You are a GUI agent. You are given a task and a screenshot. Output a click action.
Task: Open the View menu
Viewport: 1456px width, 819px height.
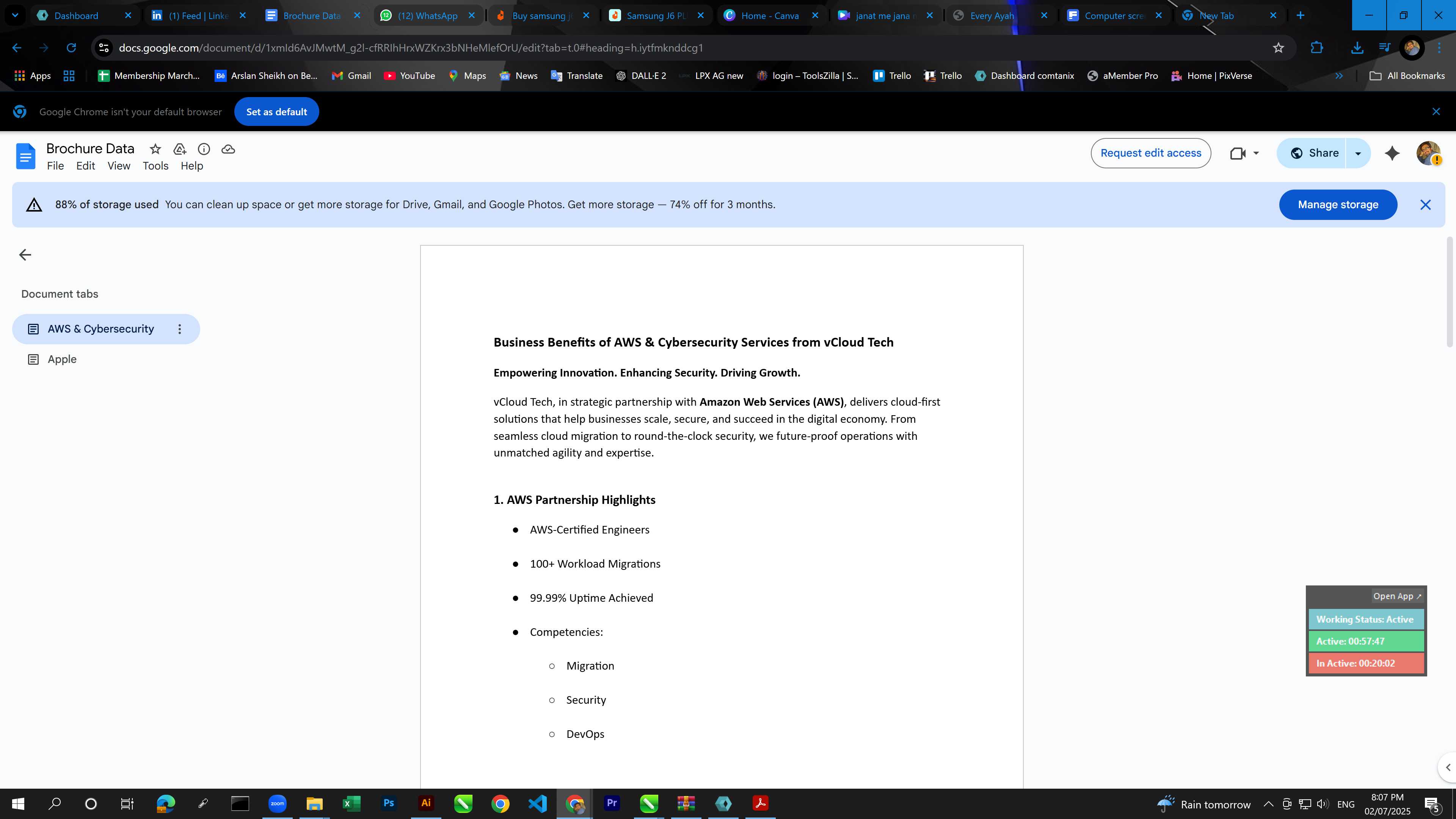click(119, 166)
